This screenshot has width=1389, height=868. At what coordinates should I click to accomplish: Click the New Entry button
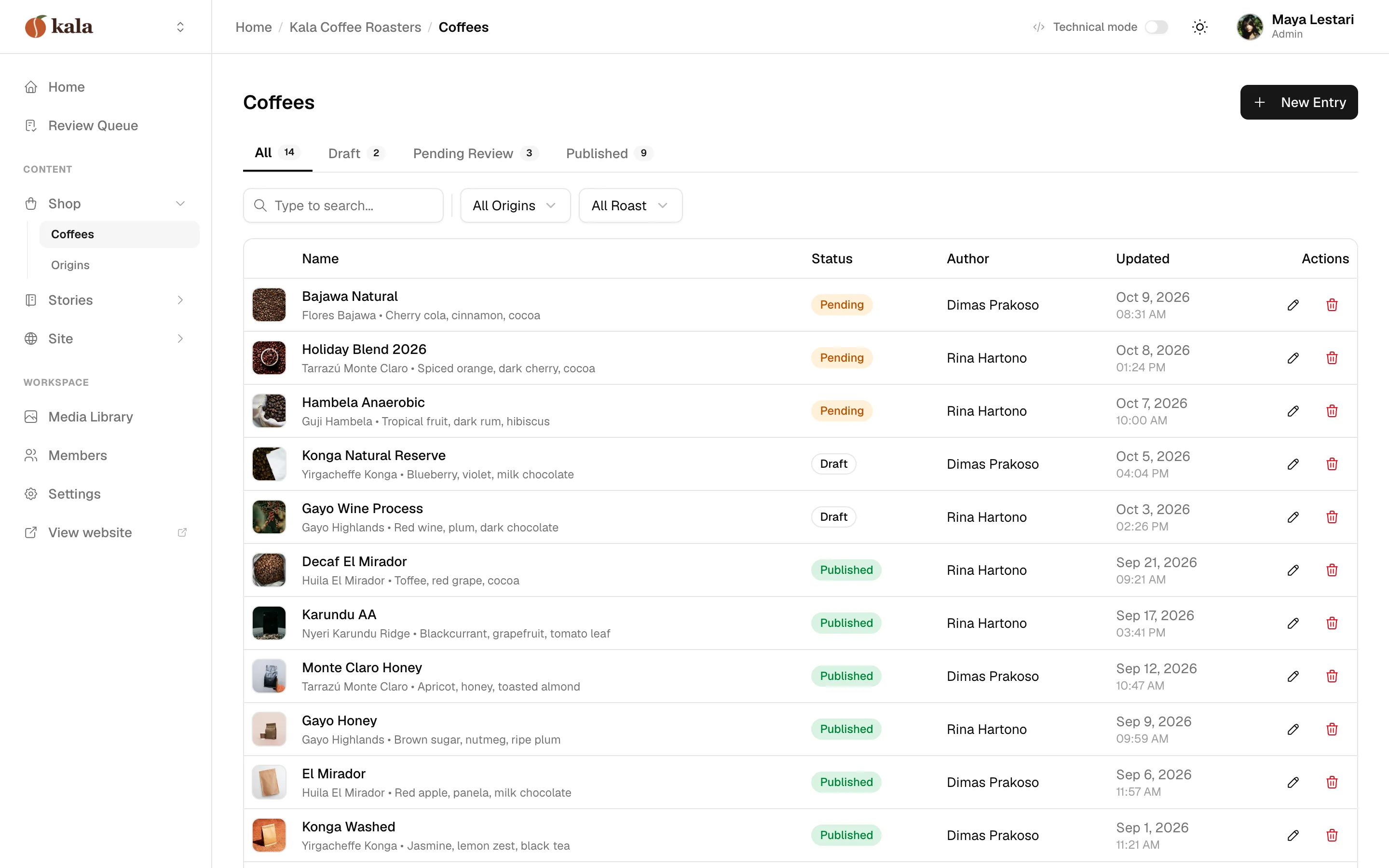1298,102
